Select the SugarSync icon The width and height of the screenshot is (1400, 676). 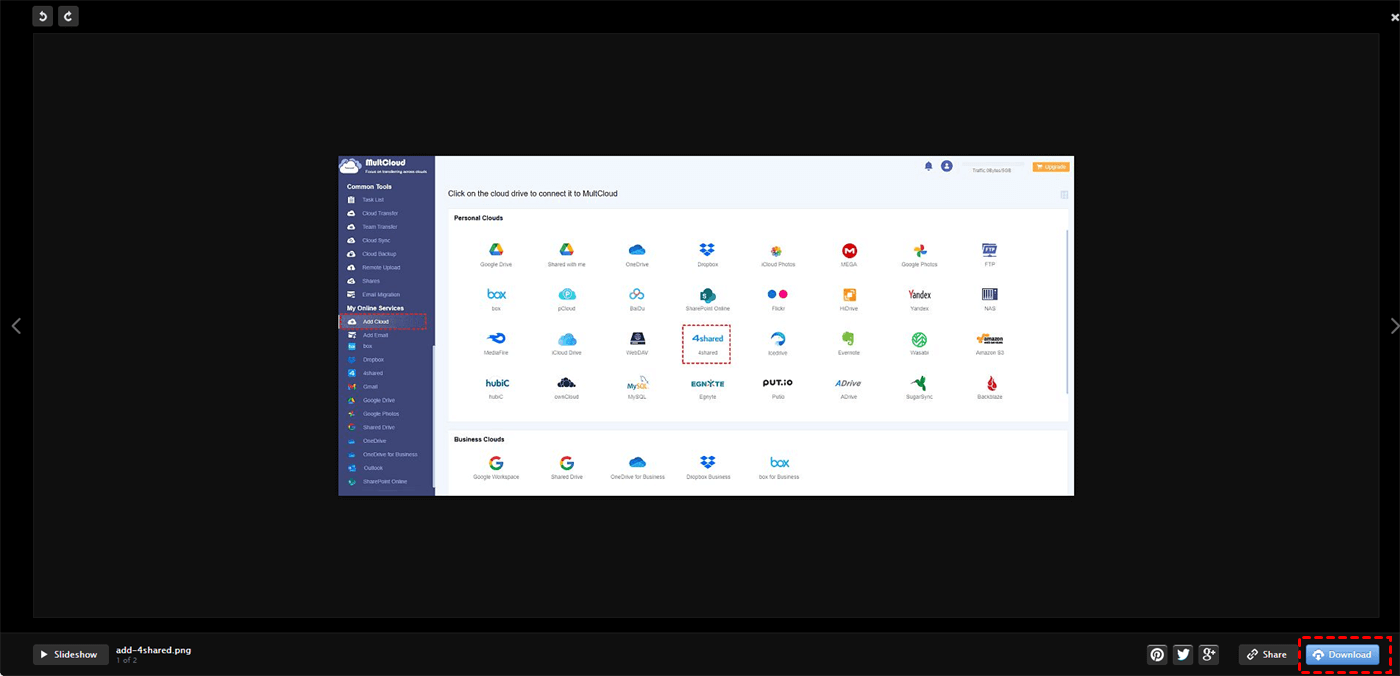[919, 383]
